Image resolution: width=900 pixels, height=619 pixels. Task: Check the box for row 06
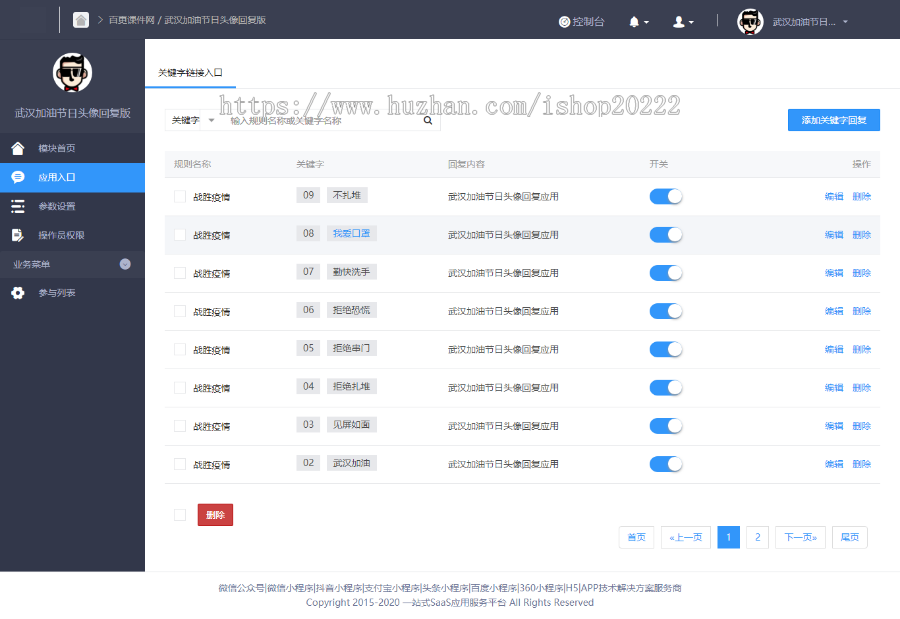point(180,311)
